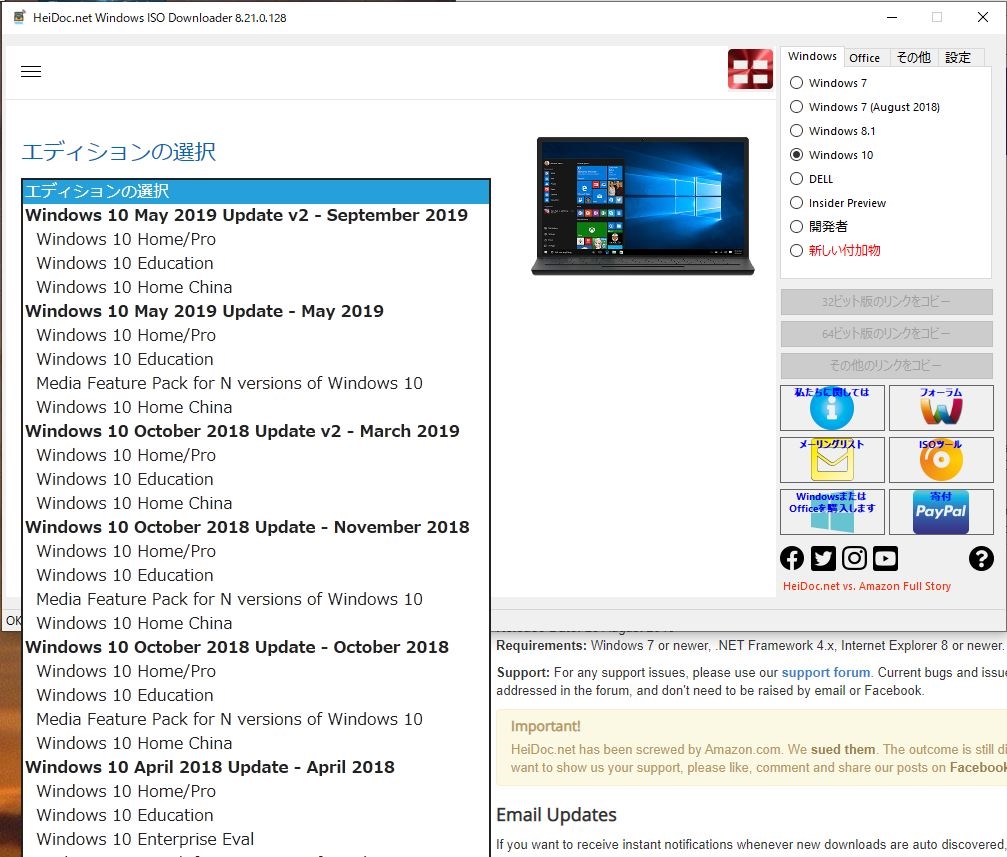Open the ISO tools disc icon

(941, 460)
